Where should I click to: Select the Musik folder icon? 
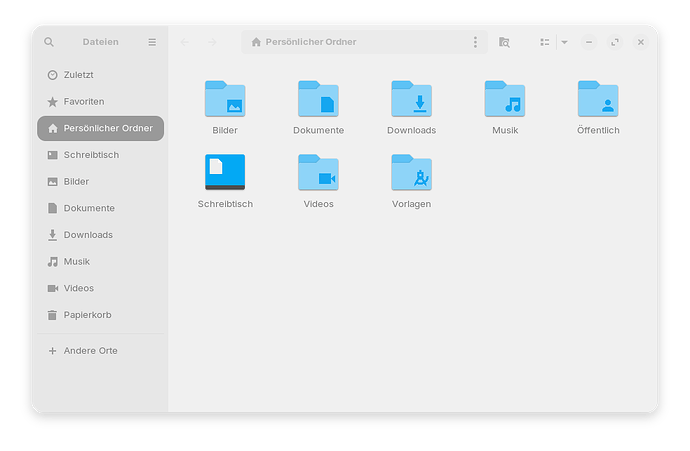505,99
